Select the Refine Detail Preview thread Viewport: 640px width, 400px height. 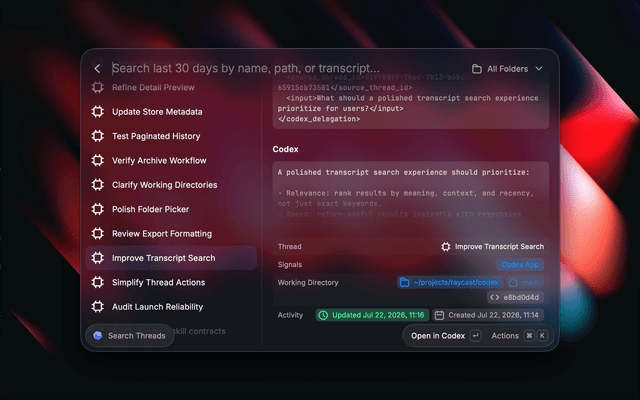(171, 87)
